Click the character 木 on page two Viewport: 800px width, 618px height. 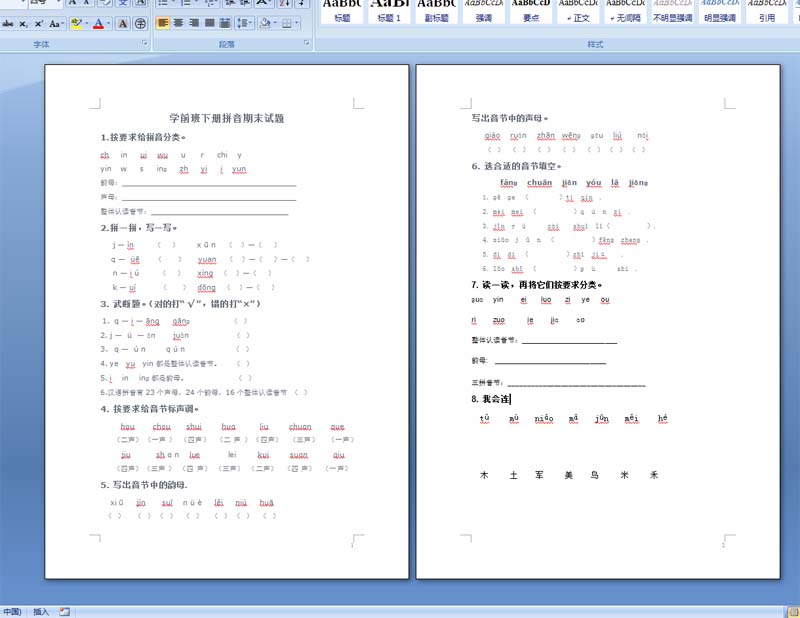coord(484,475)
